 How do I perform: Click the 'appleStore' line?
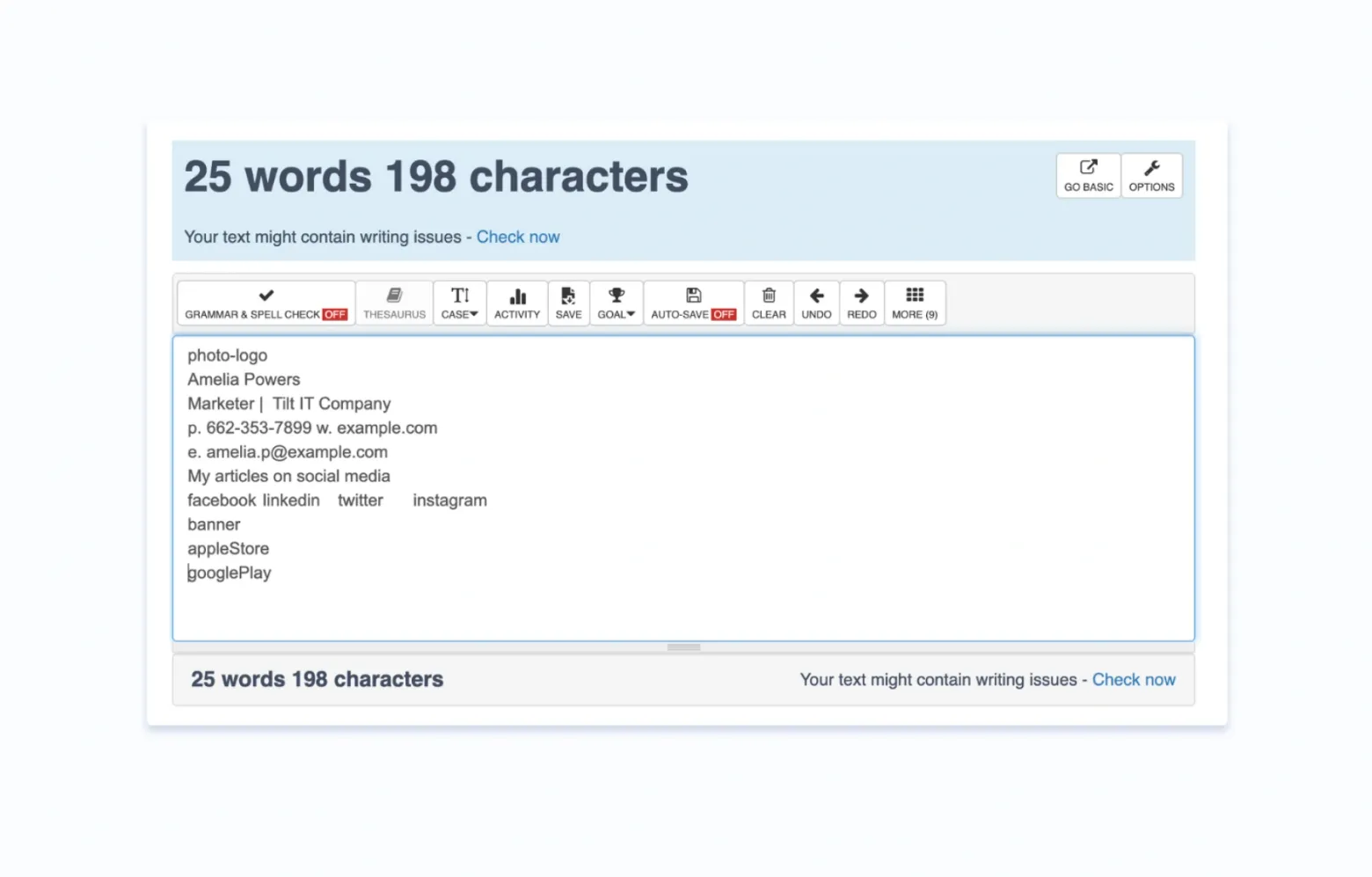[x=229, y=549]
